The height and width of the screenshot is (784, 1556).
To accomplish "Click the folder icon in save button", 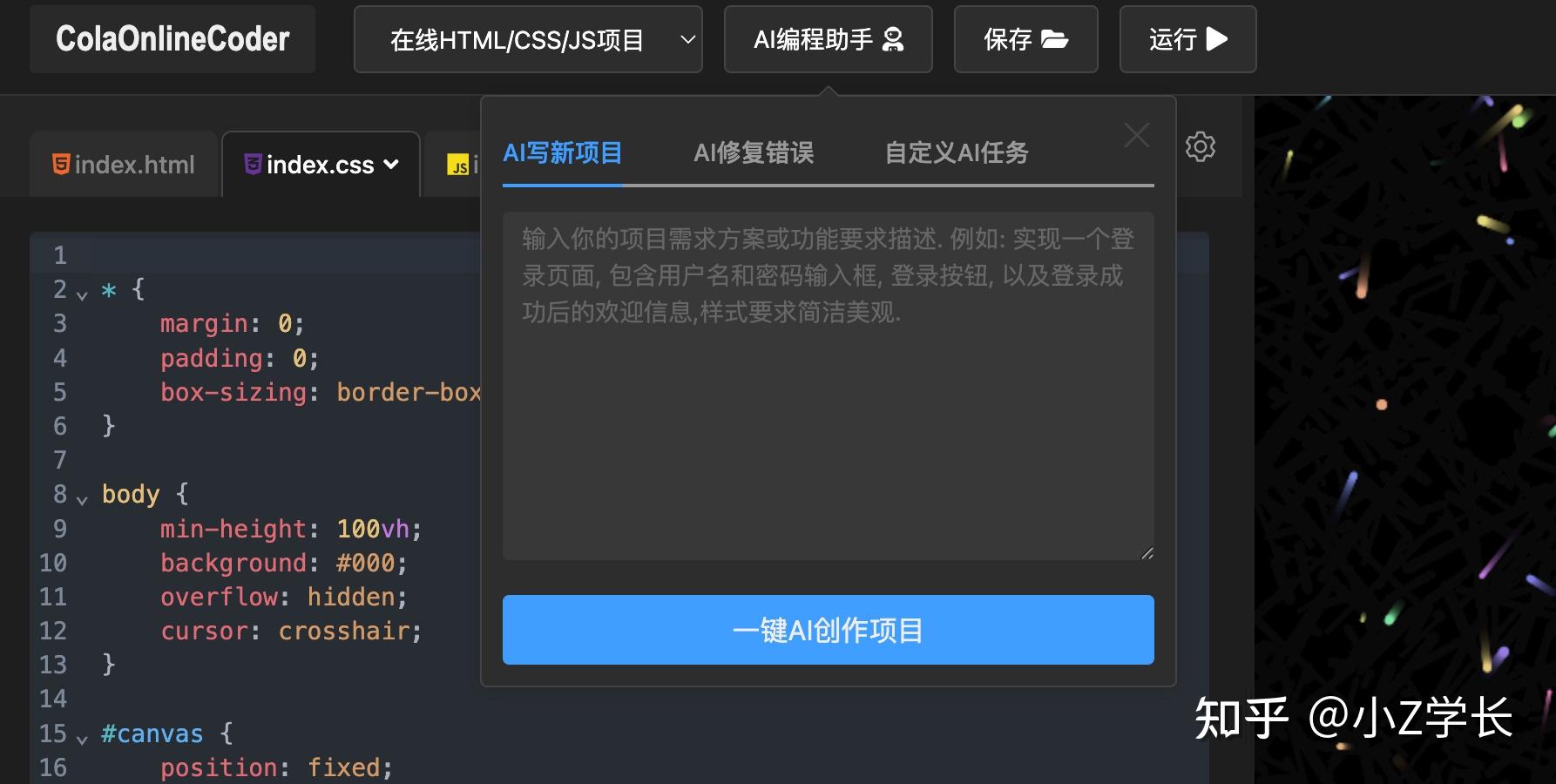I will point(1054,39).
